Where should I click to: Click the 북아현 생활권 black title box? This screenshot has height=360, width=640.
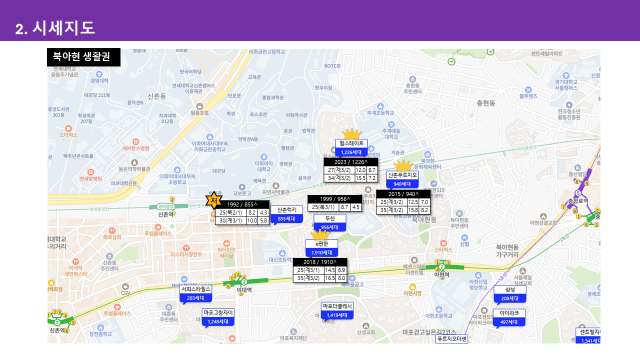(x=84, y=57)
